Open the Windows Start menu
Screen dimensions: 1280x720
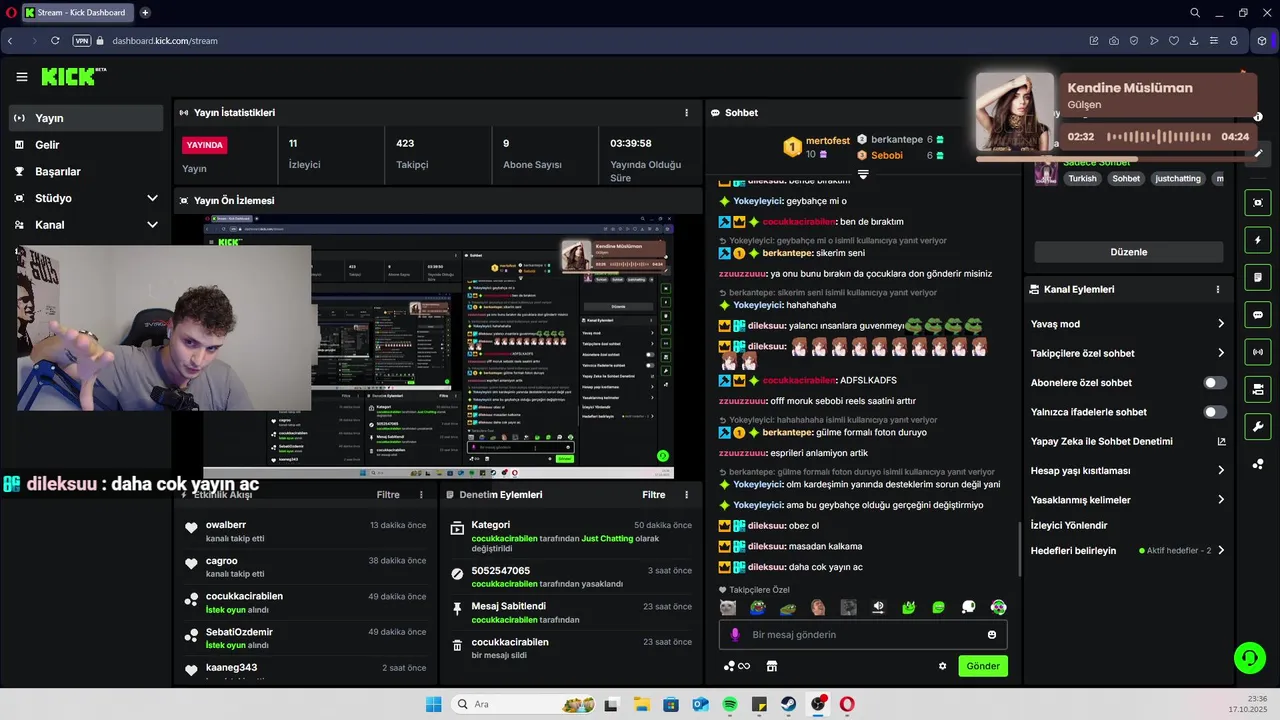click(x=433, y=704)
